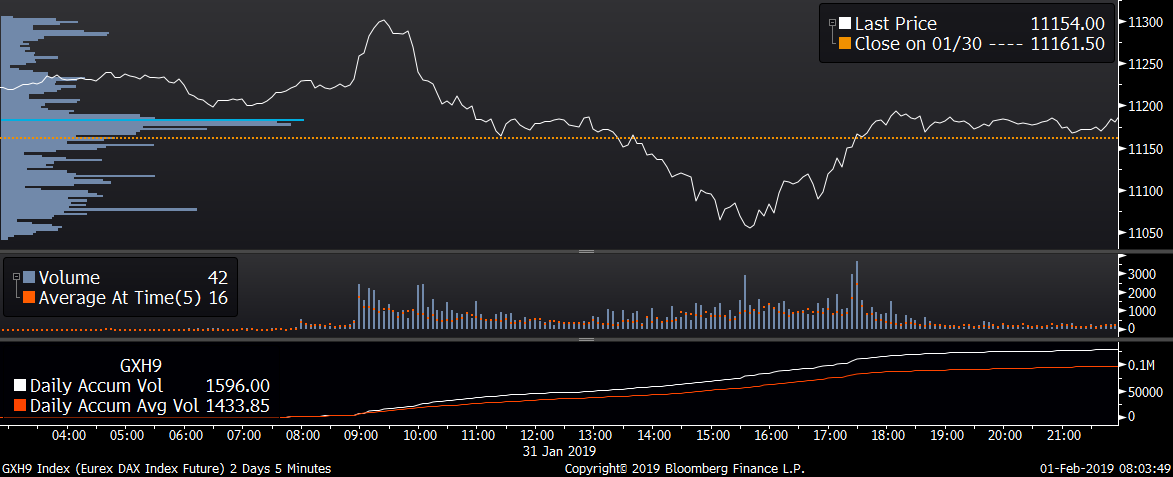Click the 11300 price axis label
This screenshot has height=477, width=1173.
tap(1145, 22)
